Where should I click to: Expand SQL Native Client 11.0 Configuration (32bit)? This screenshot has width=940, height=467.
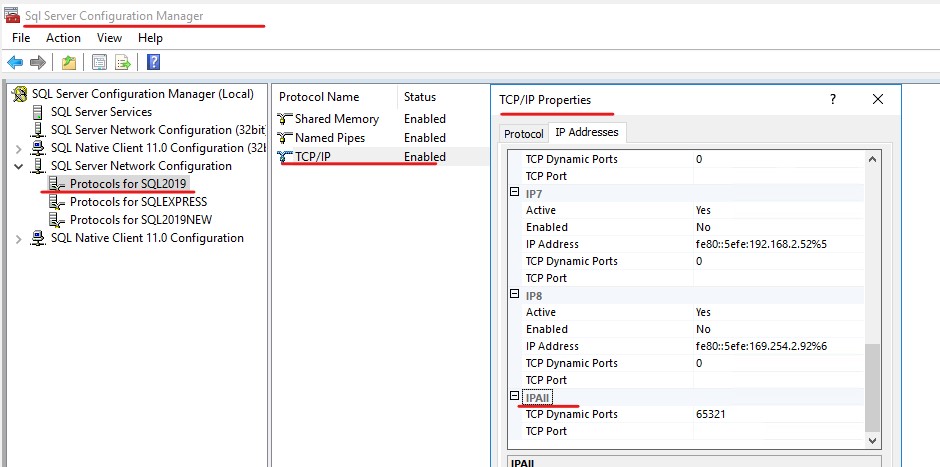click(x=18, y=149)
